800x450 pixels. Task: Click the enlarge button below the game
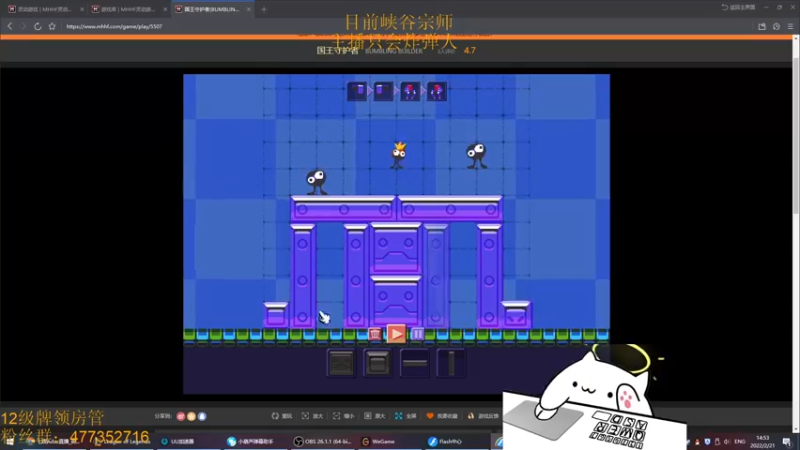coord(312,416)
